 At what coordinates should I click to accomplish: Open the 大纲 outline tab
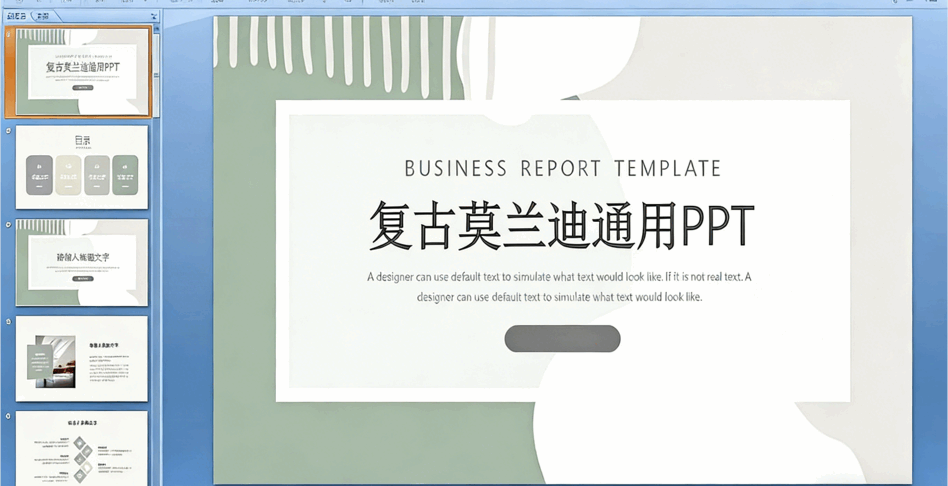(x=43, y=17)
